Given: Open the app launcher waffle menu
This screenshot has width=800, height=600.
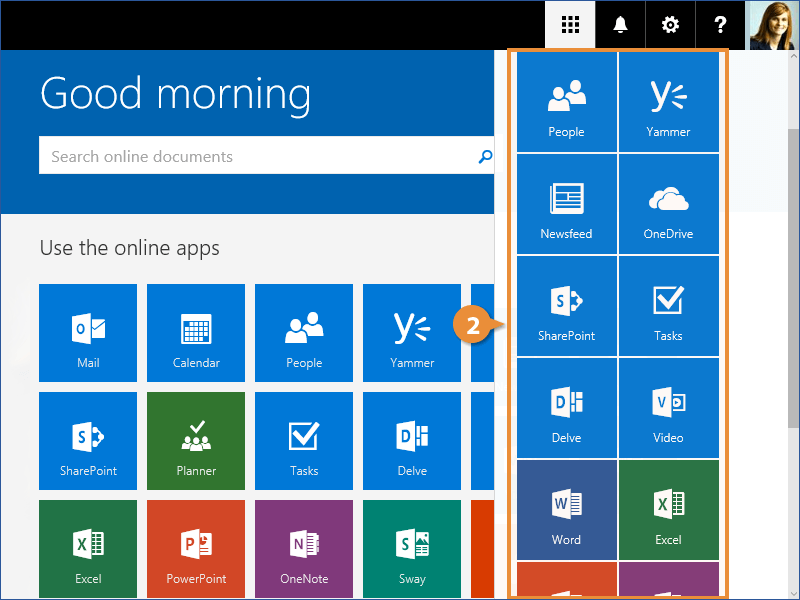Looking at the screenshot, I should point(570,25).
